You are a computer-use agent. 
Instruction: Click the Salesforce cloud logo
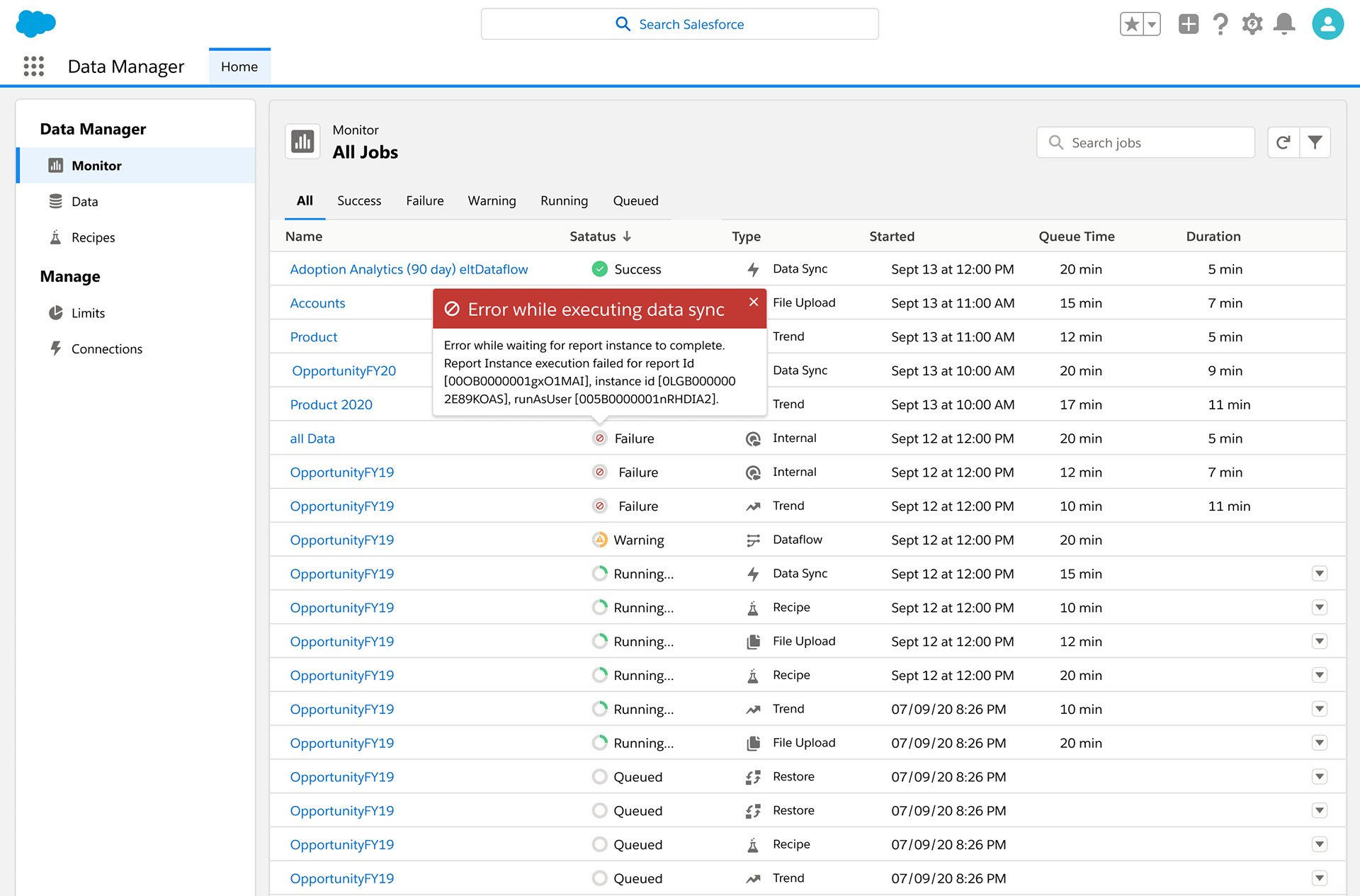[35, 23]
